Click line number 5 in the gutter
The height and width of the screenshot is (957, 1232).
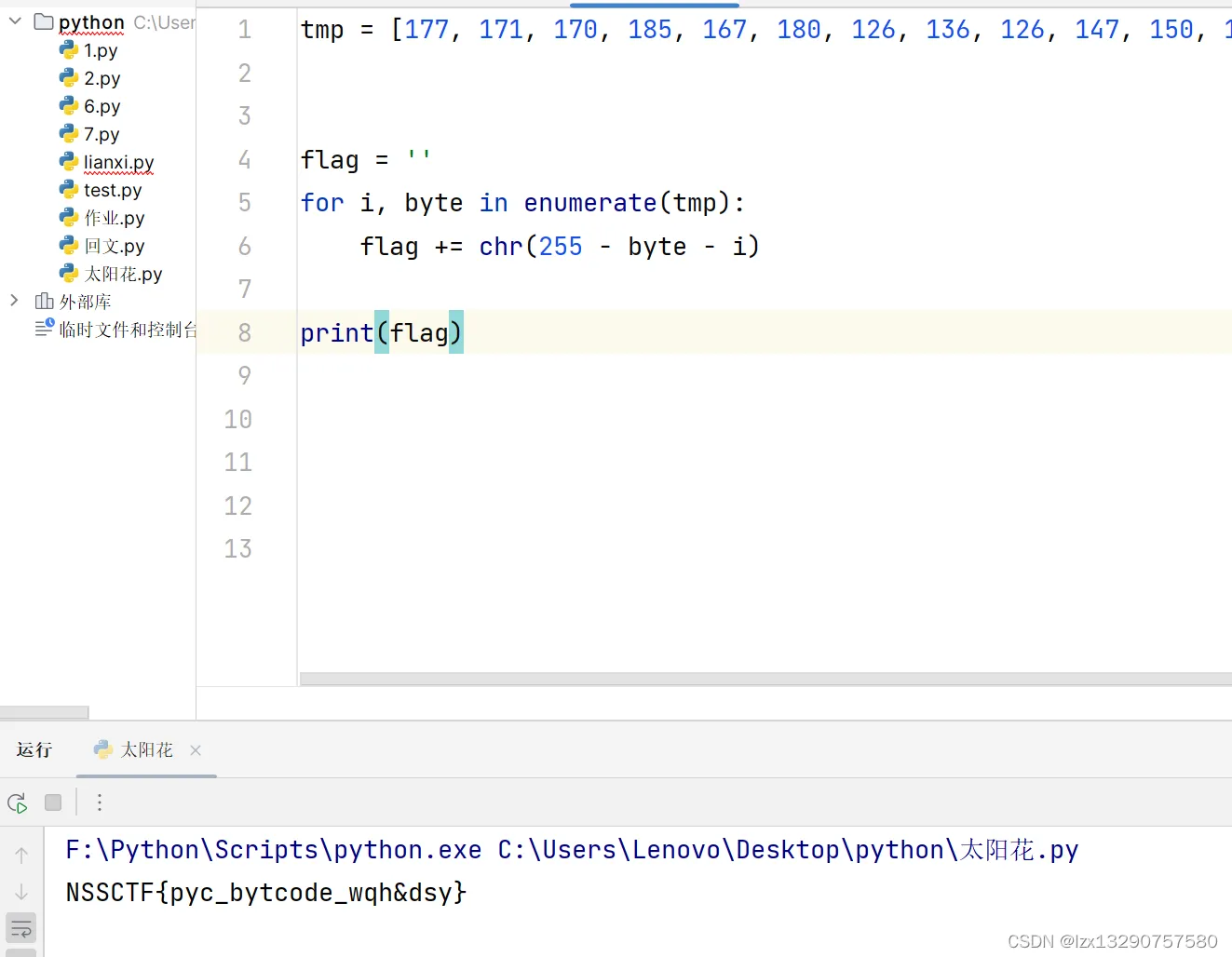245,203
